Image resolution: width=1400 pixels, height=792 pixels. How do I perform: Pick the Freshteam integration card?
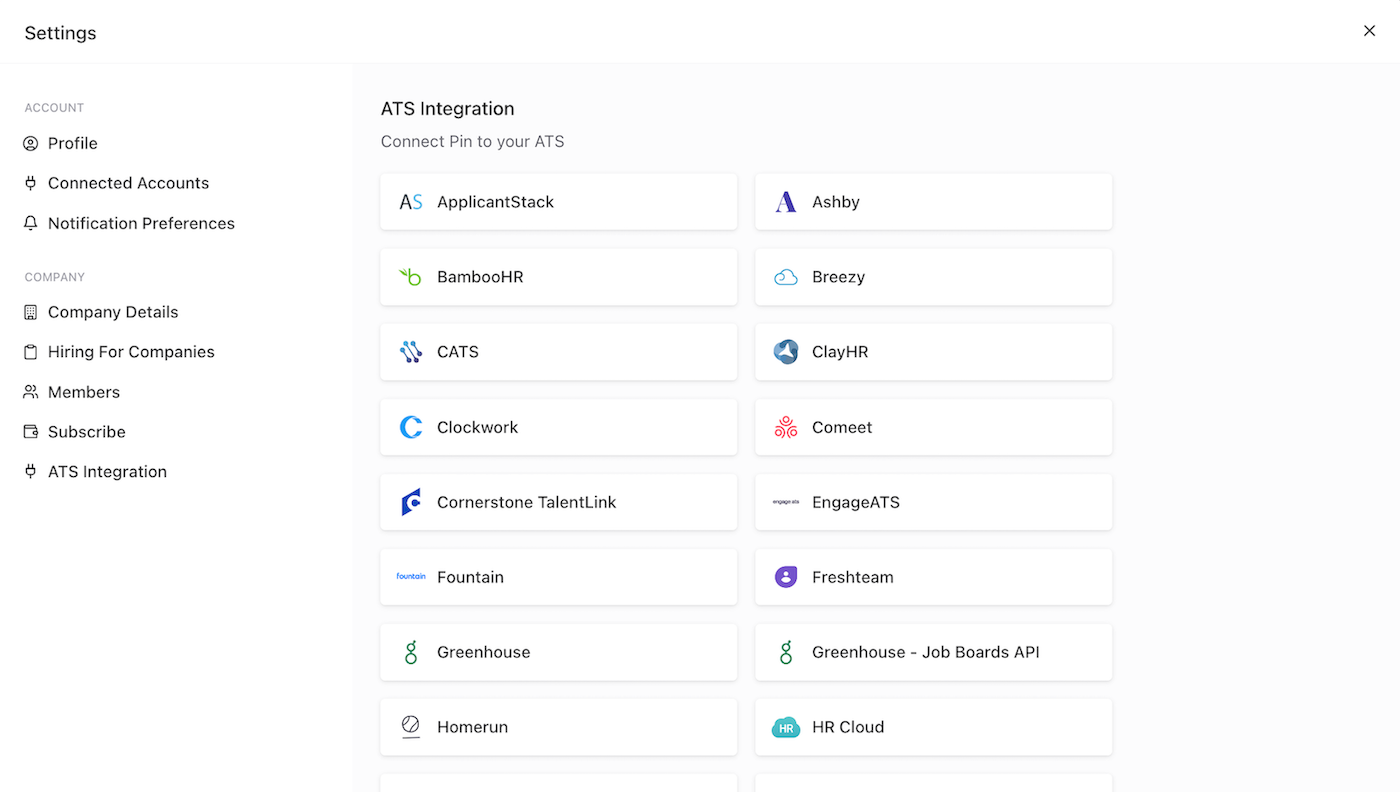(934, 577)
